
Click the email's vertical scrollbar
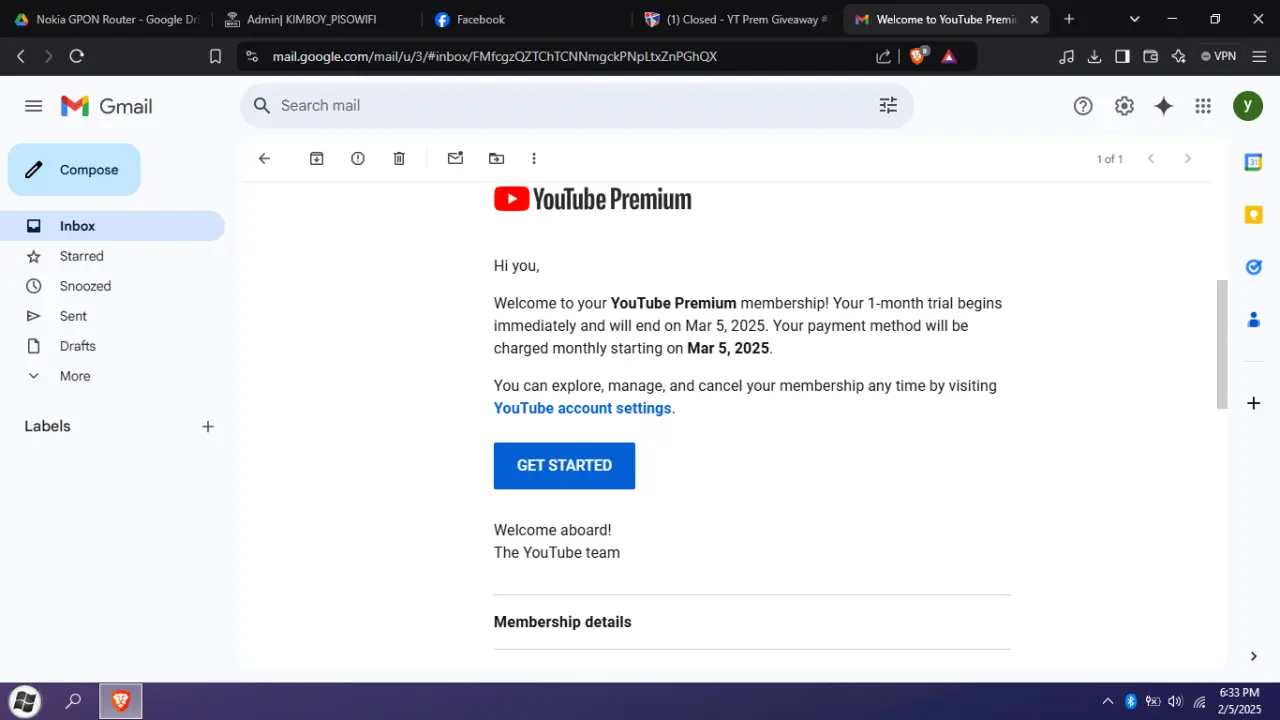1221,344
